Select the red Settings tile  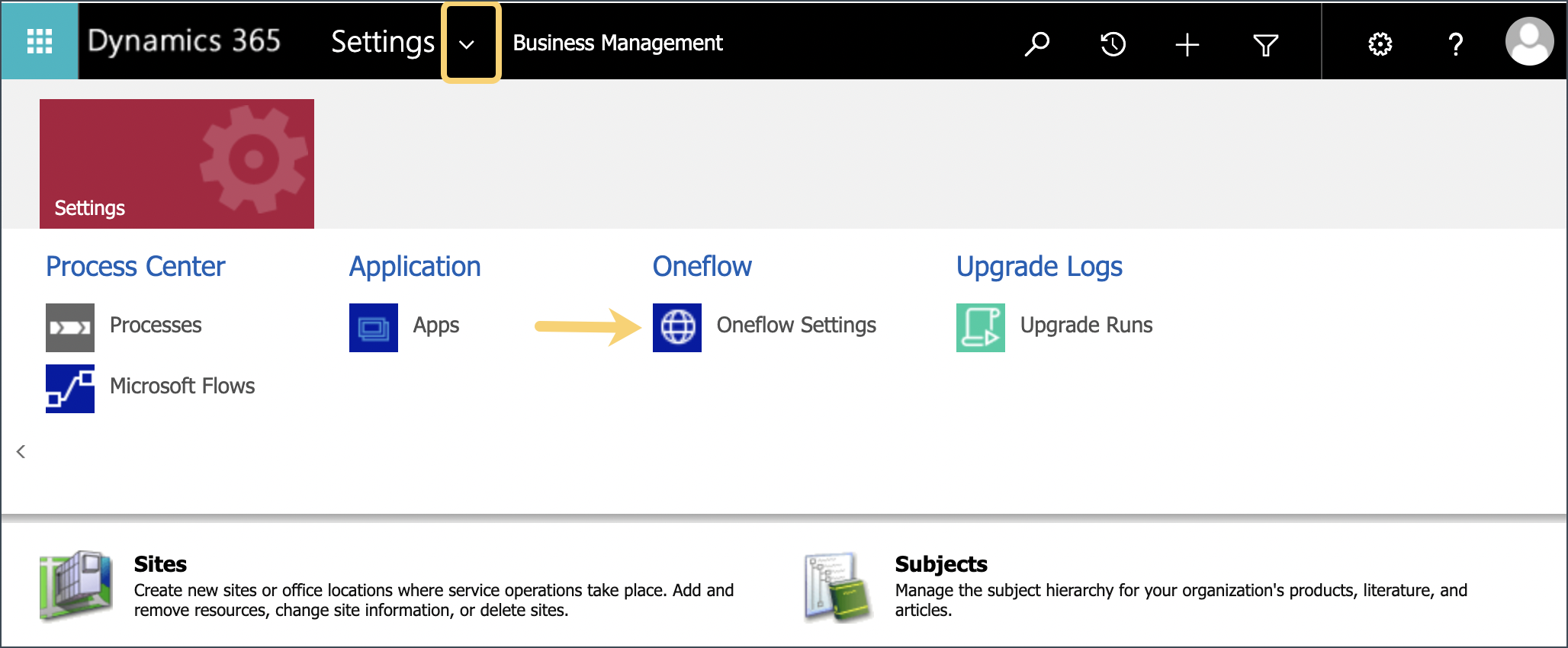pos(177,164)
